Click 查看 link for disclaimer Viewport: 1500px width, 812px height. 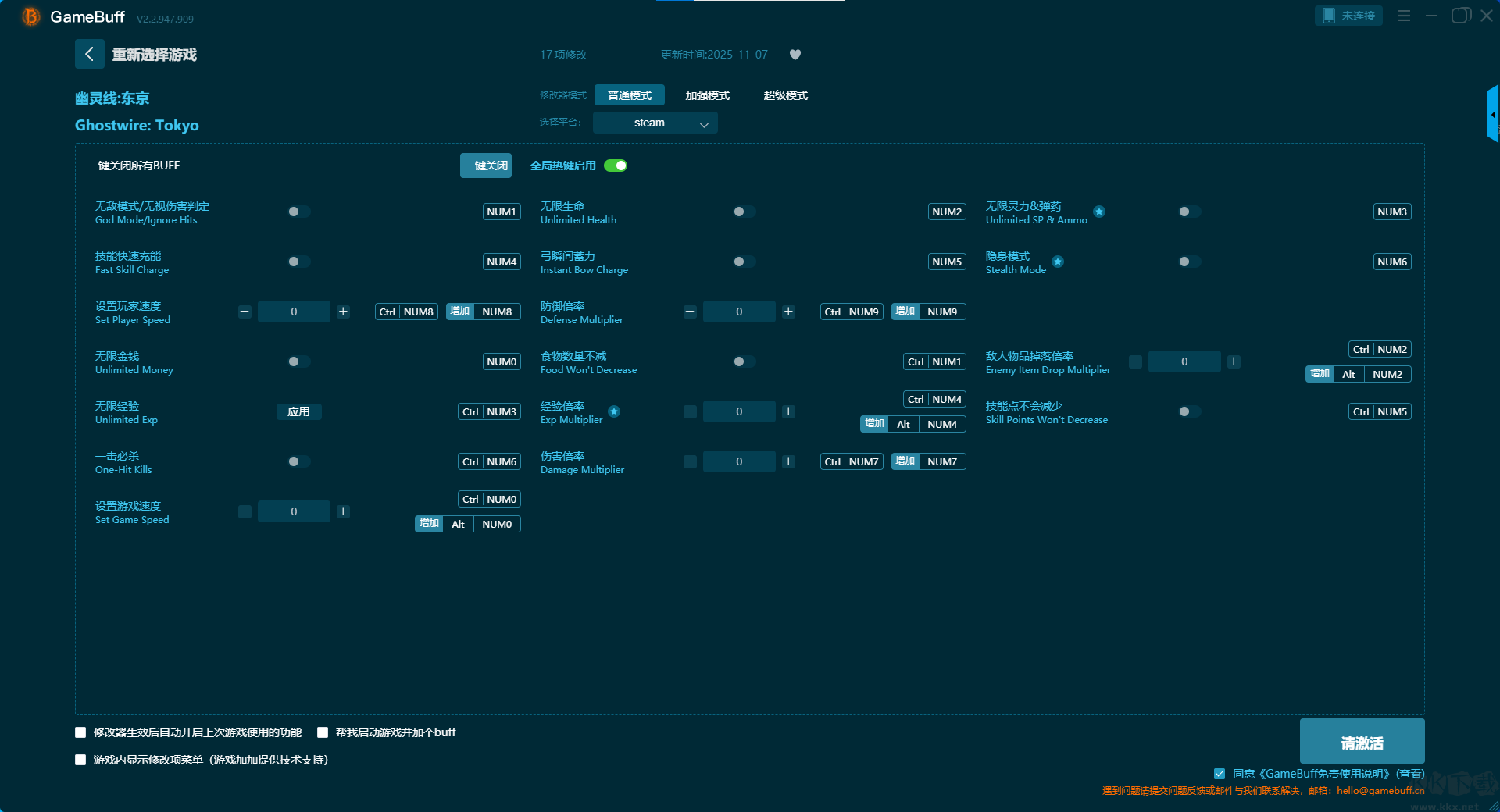[x=1410, y=774]
